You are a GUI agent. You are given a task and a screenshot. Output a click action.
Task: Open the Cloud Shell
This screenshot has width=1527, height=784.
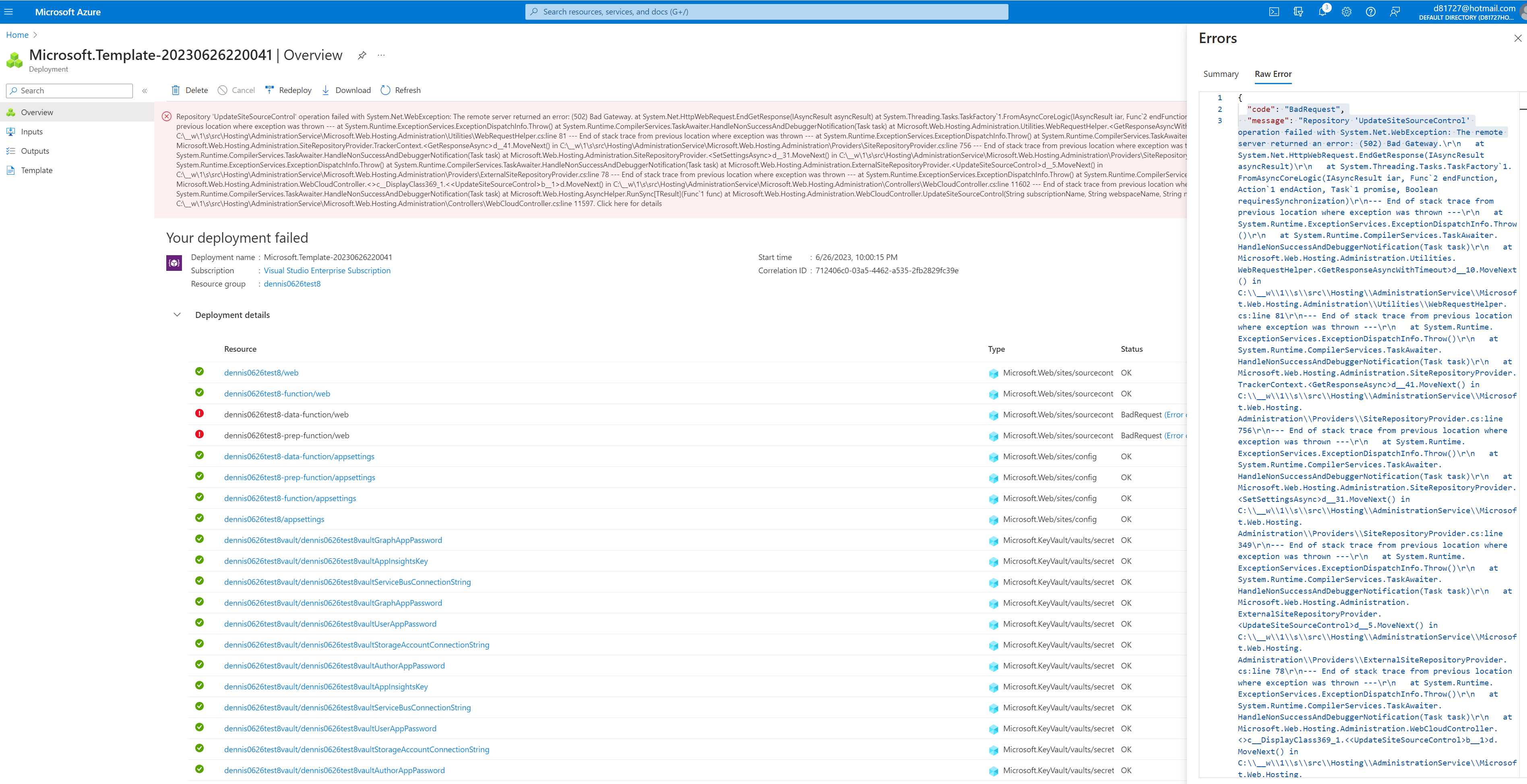[x=1274, y=11]
